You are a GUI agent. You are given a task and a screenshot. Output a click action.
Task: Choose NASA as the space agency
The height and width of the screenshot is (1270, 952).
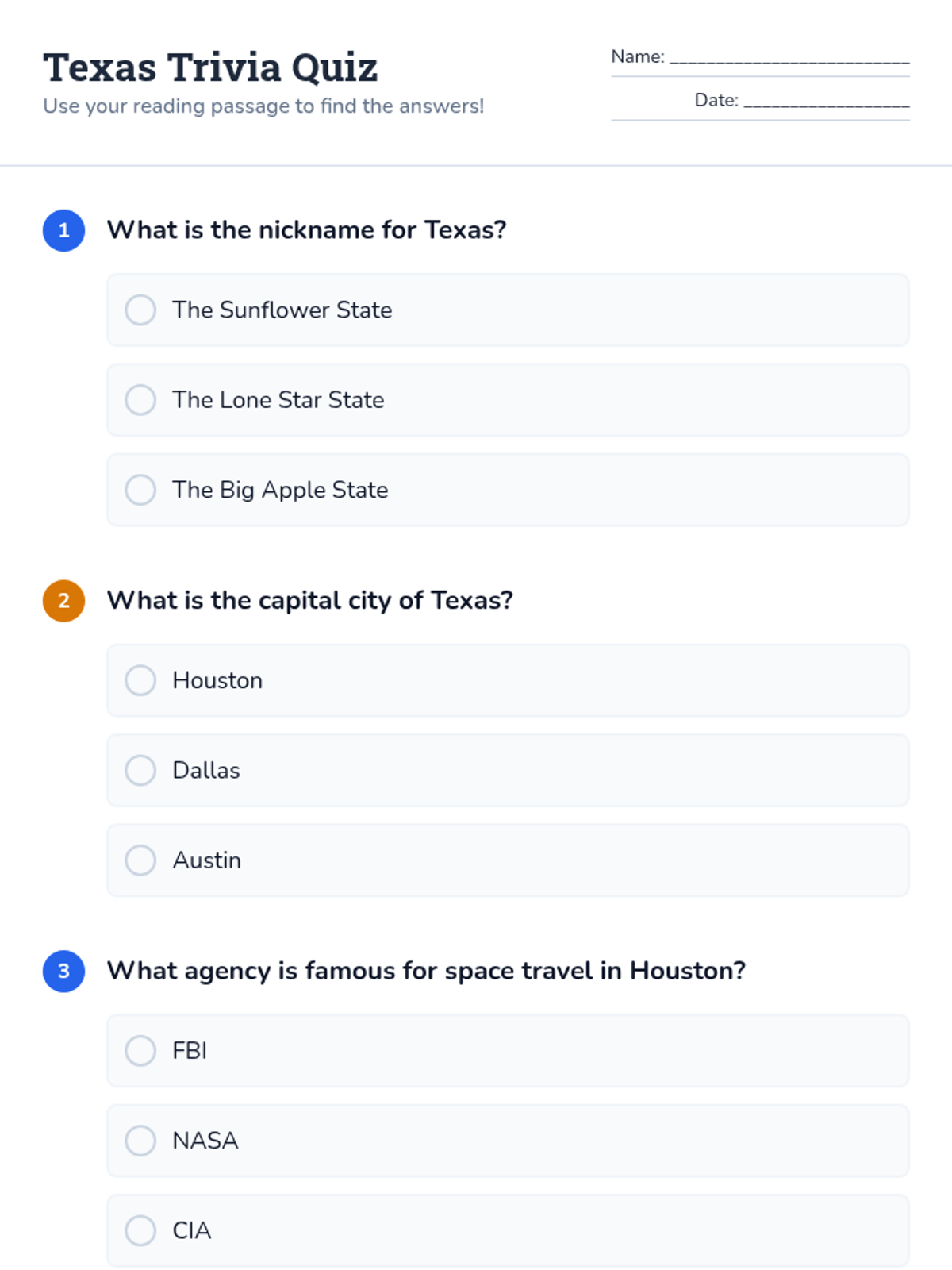click(x=140, y=1141)
